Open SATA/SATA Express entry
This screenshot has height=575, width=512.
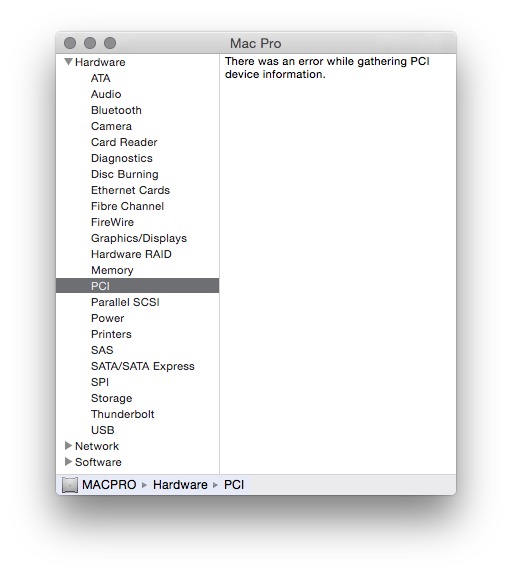[143, 366]
